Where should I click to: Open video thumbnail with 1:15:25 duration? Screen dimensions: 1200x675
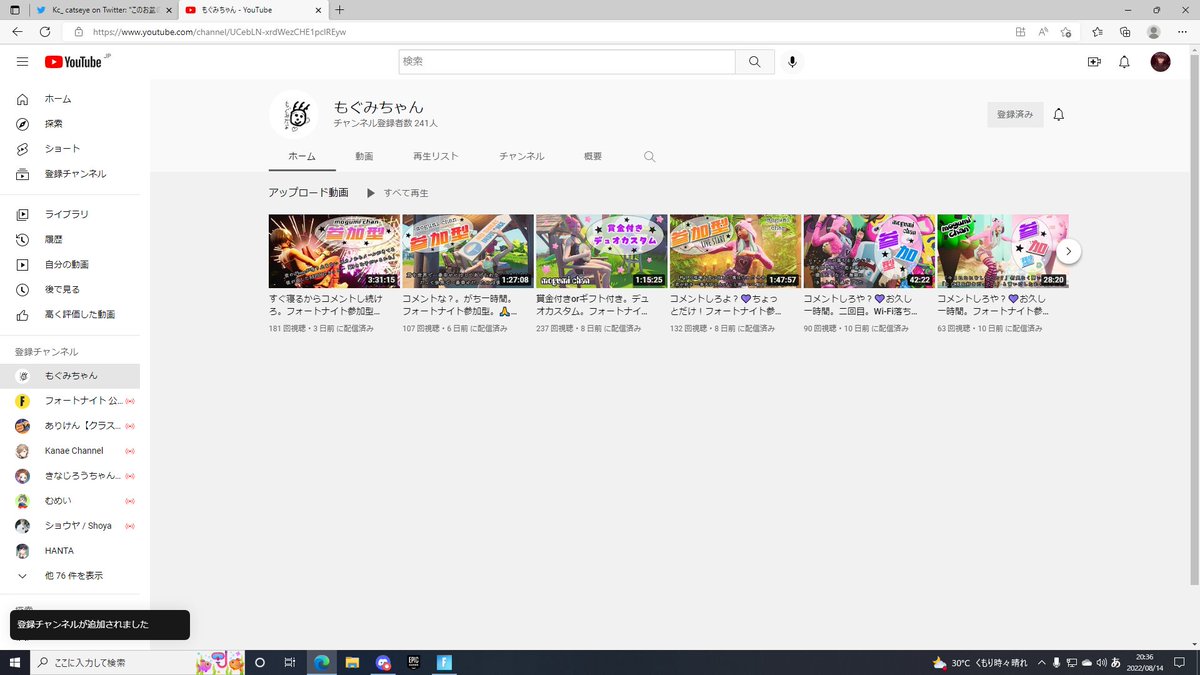[601, 251]
